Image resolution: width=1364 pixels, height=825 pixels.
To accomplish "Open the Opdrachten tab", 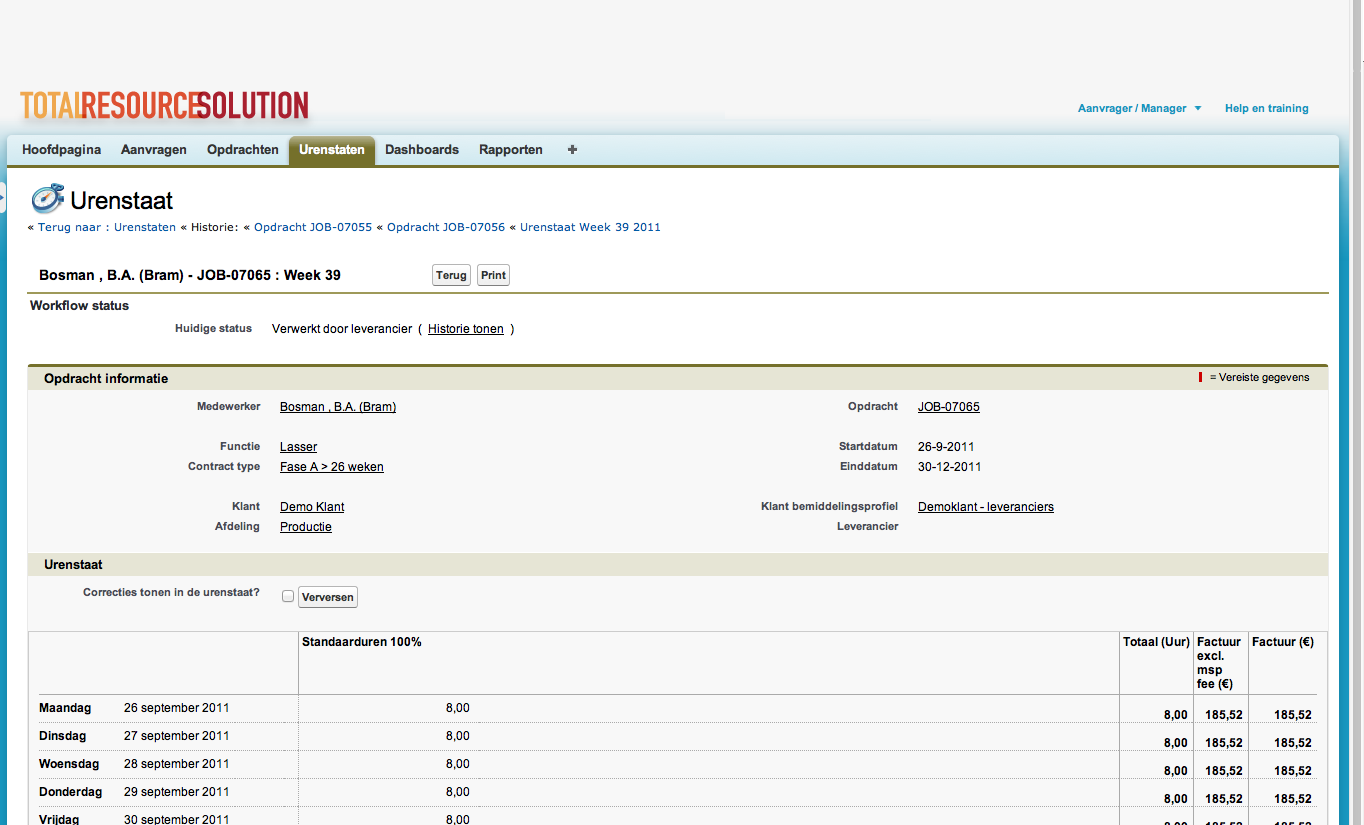I will [x=243, y=150].
